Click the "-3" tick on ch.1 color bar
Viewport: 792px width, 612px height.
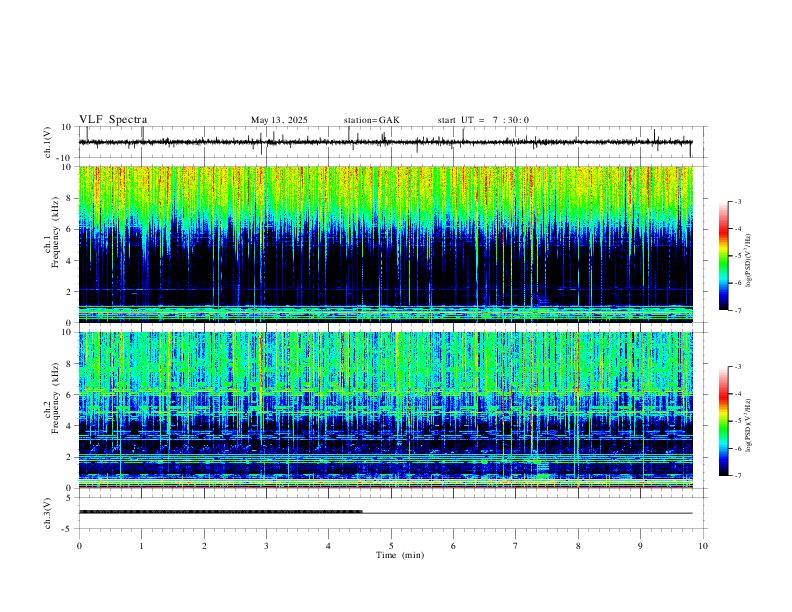(737, 201)
